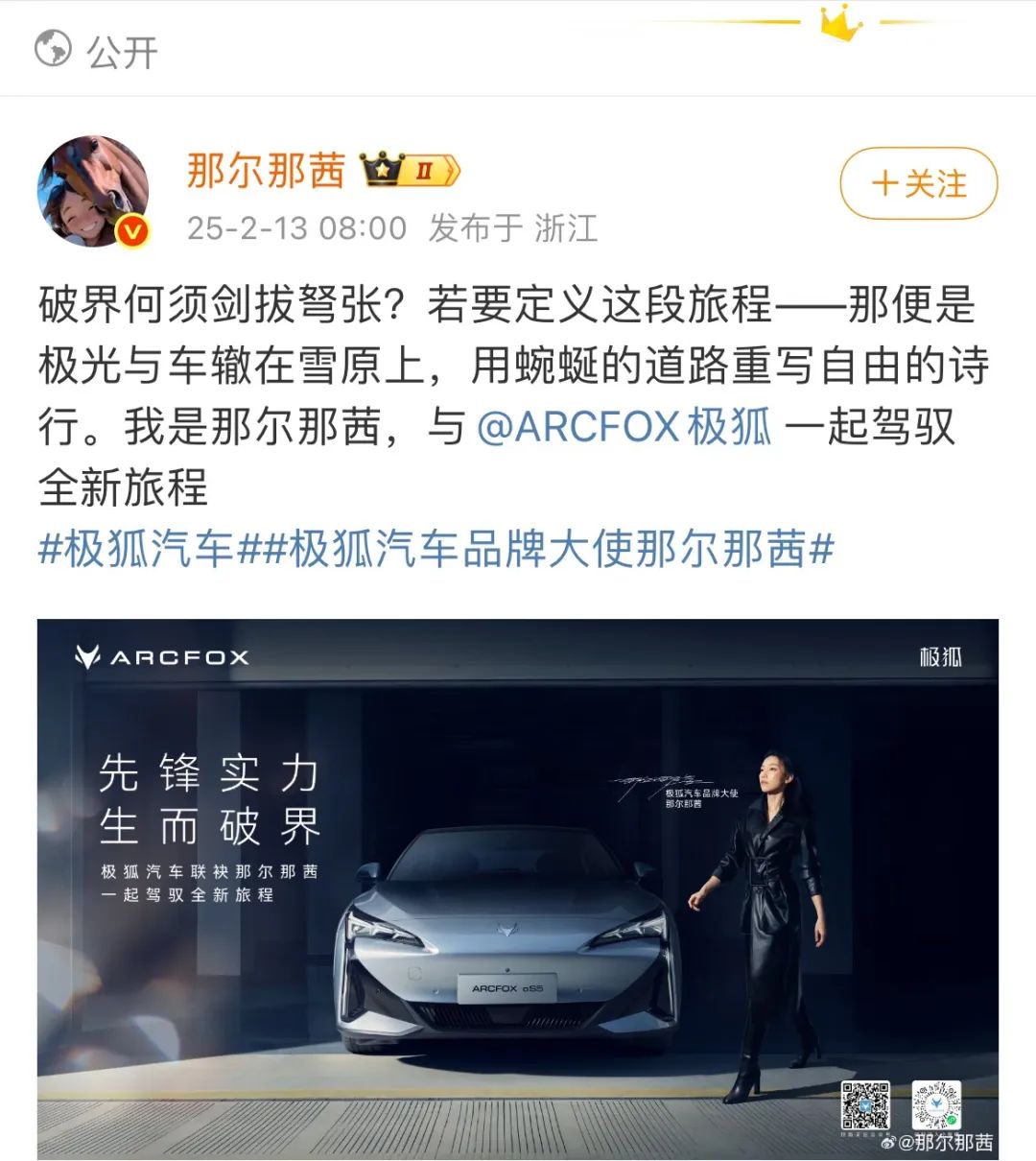Tap the ARCFOX logo in poster
The image size is (1036, 1161).
pyautogui.click(x=162, y=657)
